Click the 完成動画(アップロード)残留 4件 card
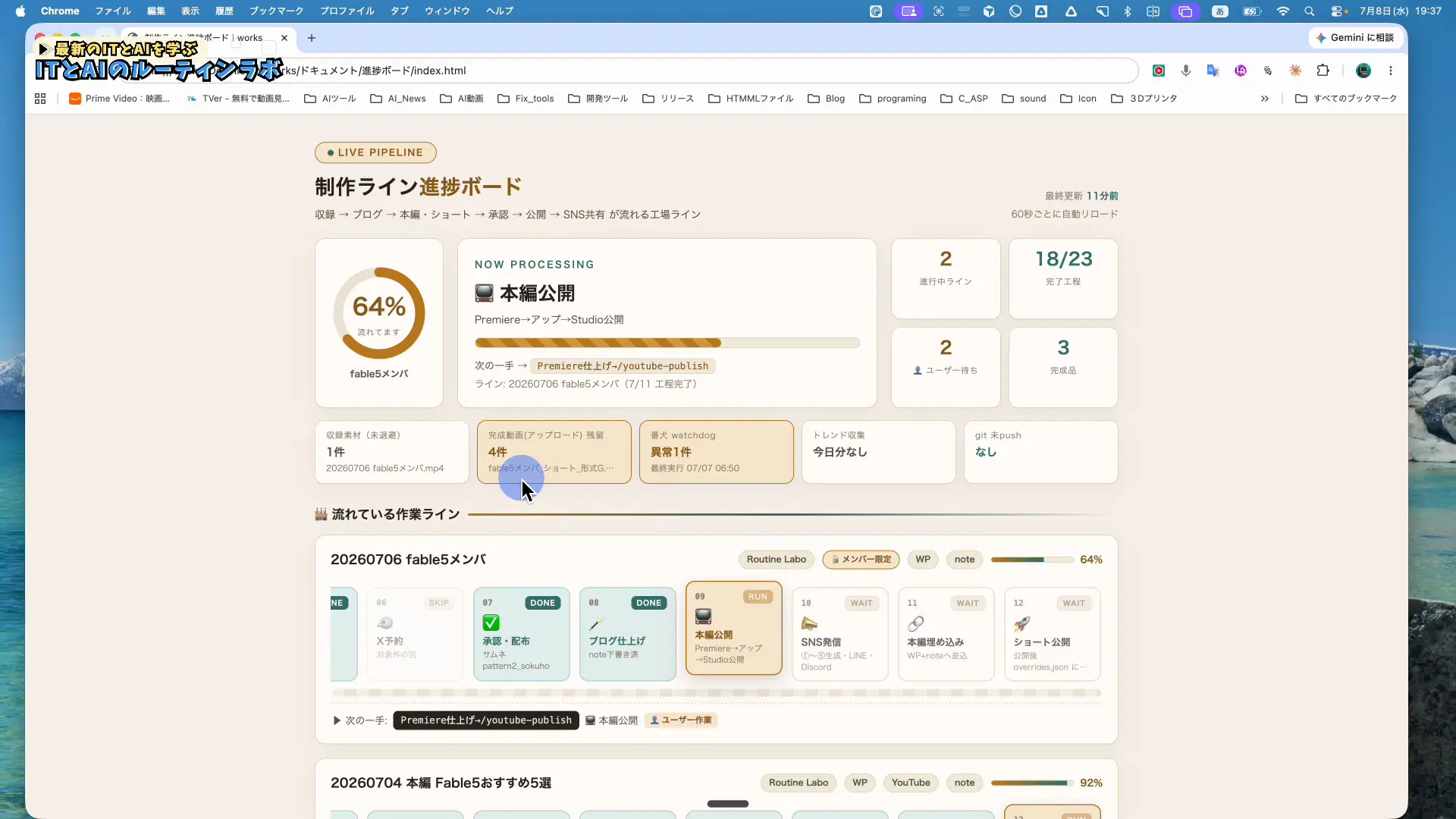 click(554, 452)
